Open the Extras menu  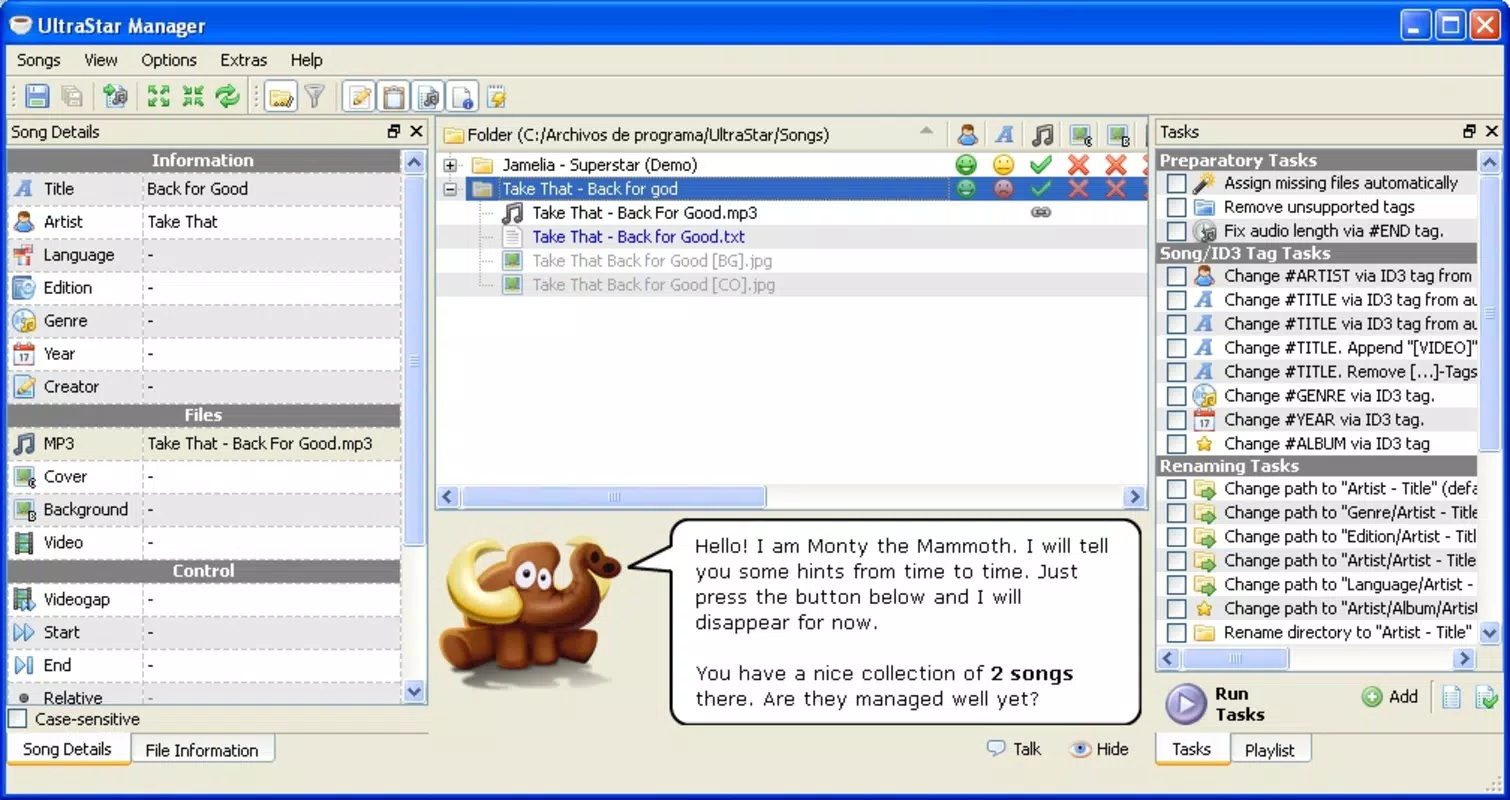point(244,60)
